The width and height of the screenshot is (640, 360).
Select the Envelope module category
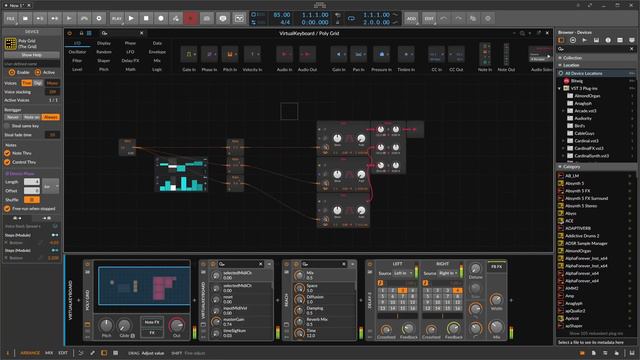[x=157, y=52]
